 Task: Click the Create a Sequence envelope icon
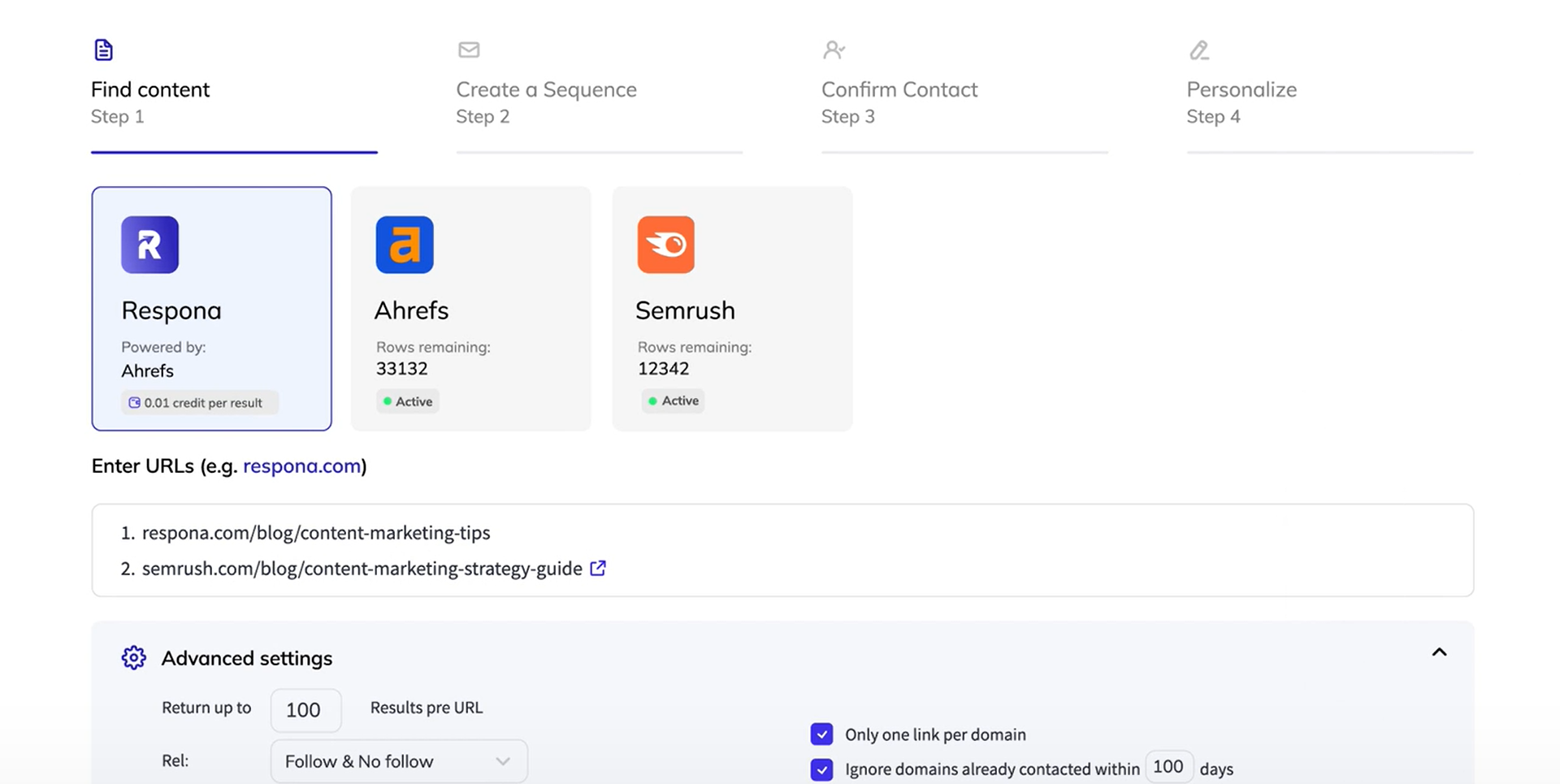(x=469, y=50)
